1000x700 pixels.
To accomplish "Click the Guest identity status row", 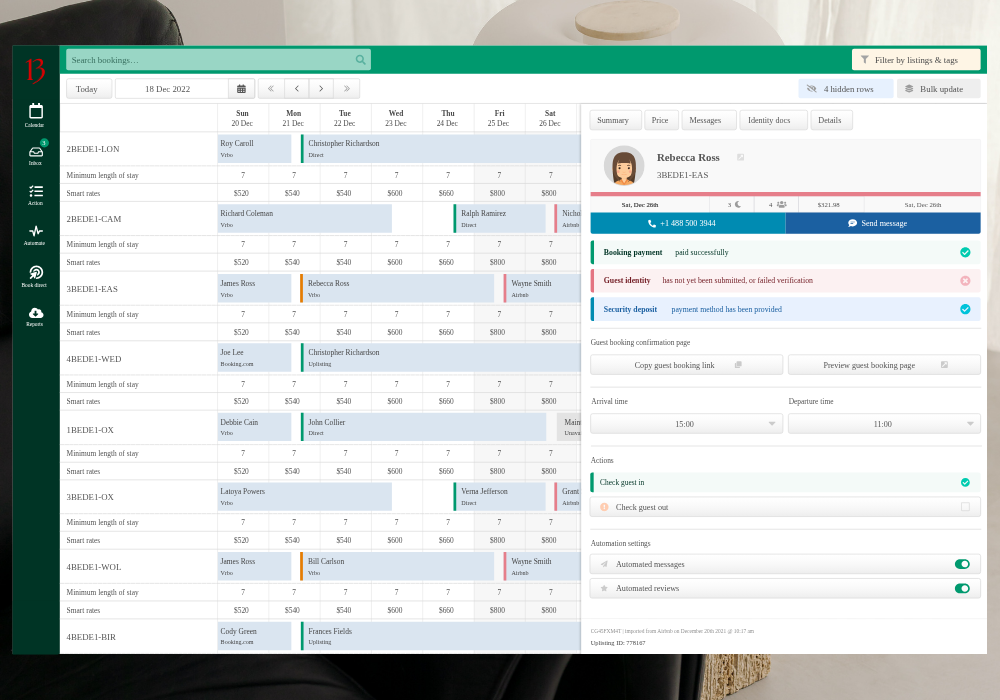I will tap(785, 281).
